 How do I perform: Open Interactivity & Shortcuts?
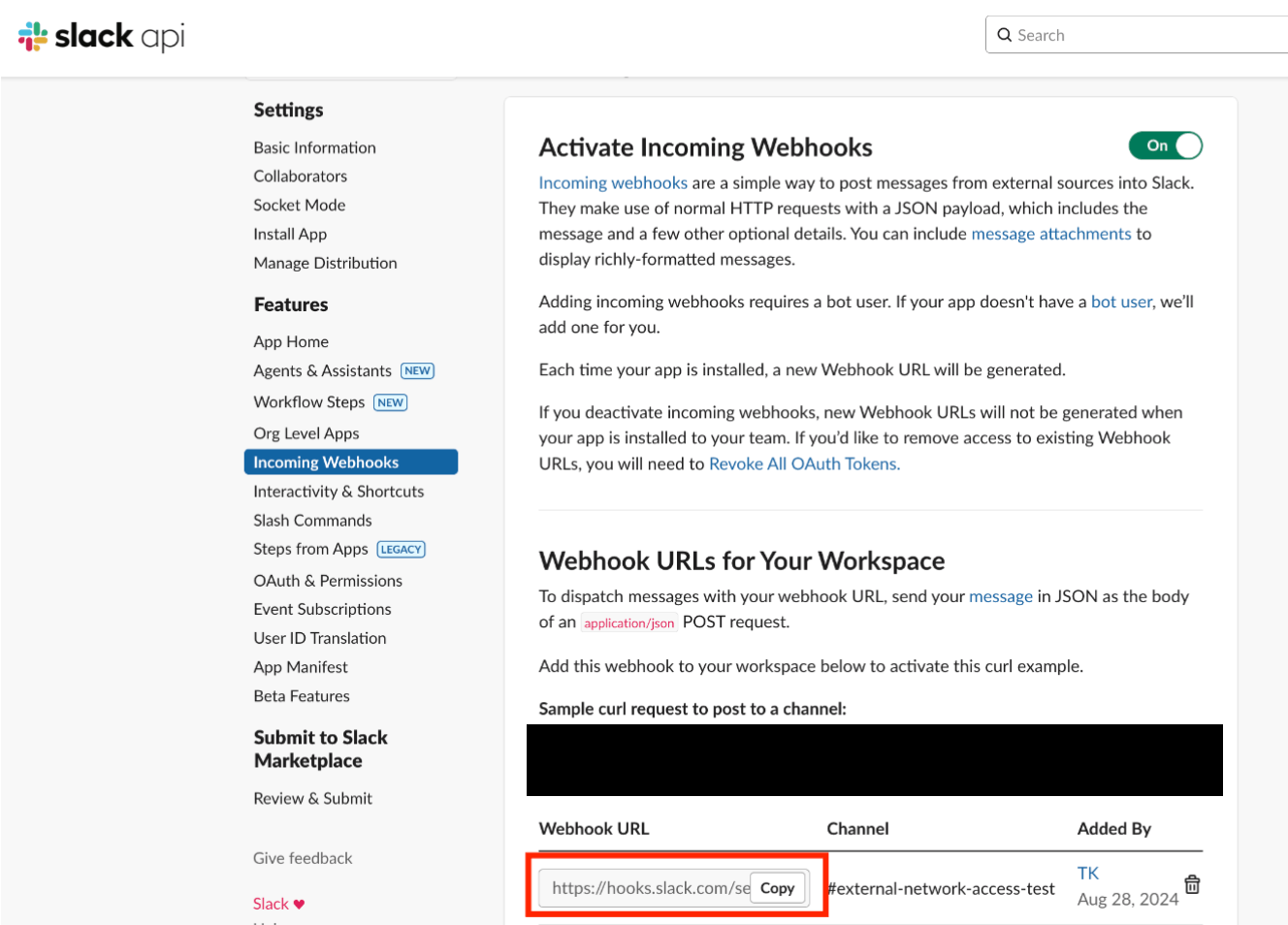click(338, 492)
